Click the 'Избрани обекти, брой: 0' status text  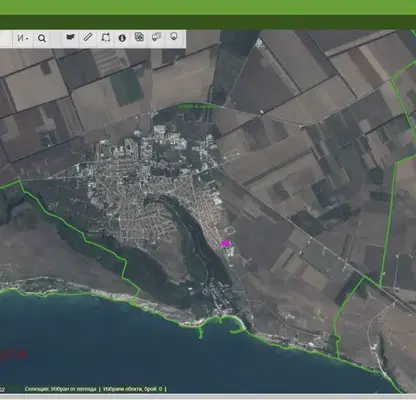pyautogui.click(x=133, y=389)
